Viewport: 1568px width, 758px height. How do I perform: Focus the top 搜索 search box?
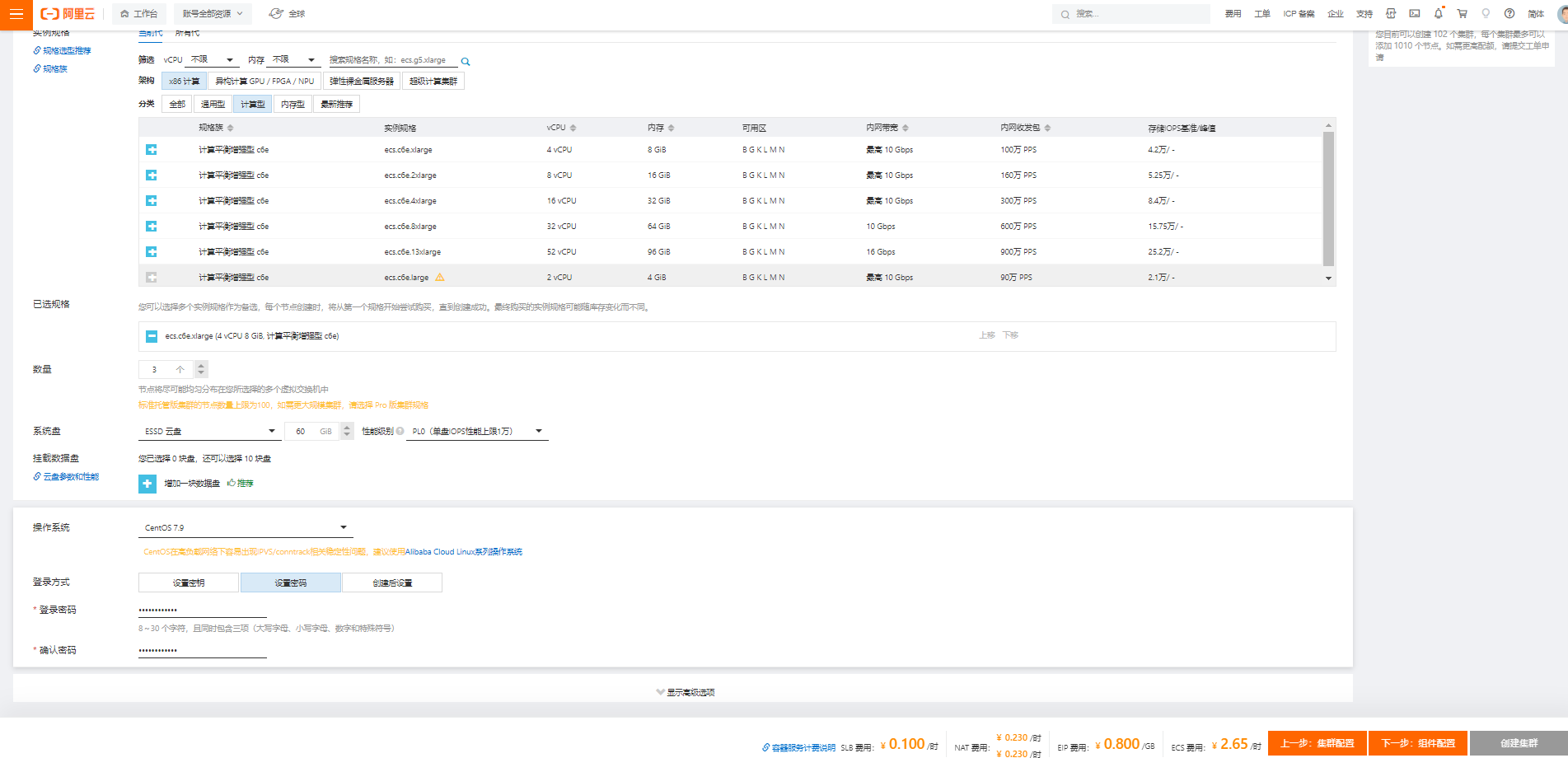tap(1130, 14)
